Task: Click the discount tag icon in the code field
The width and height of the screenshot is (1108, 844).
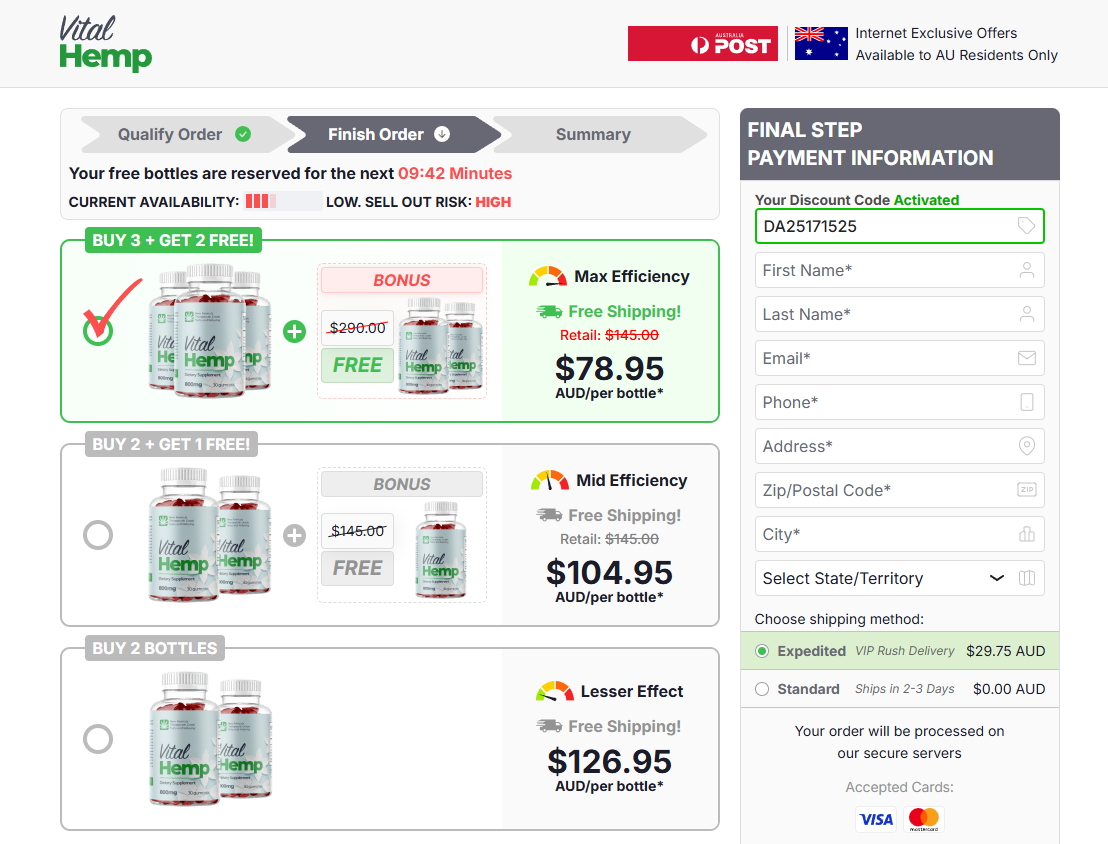Action: point(1026,226)
